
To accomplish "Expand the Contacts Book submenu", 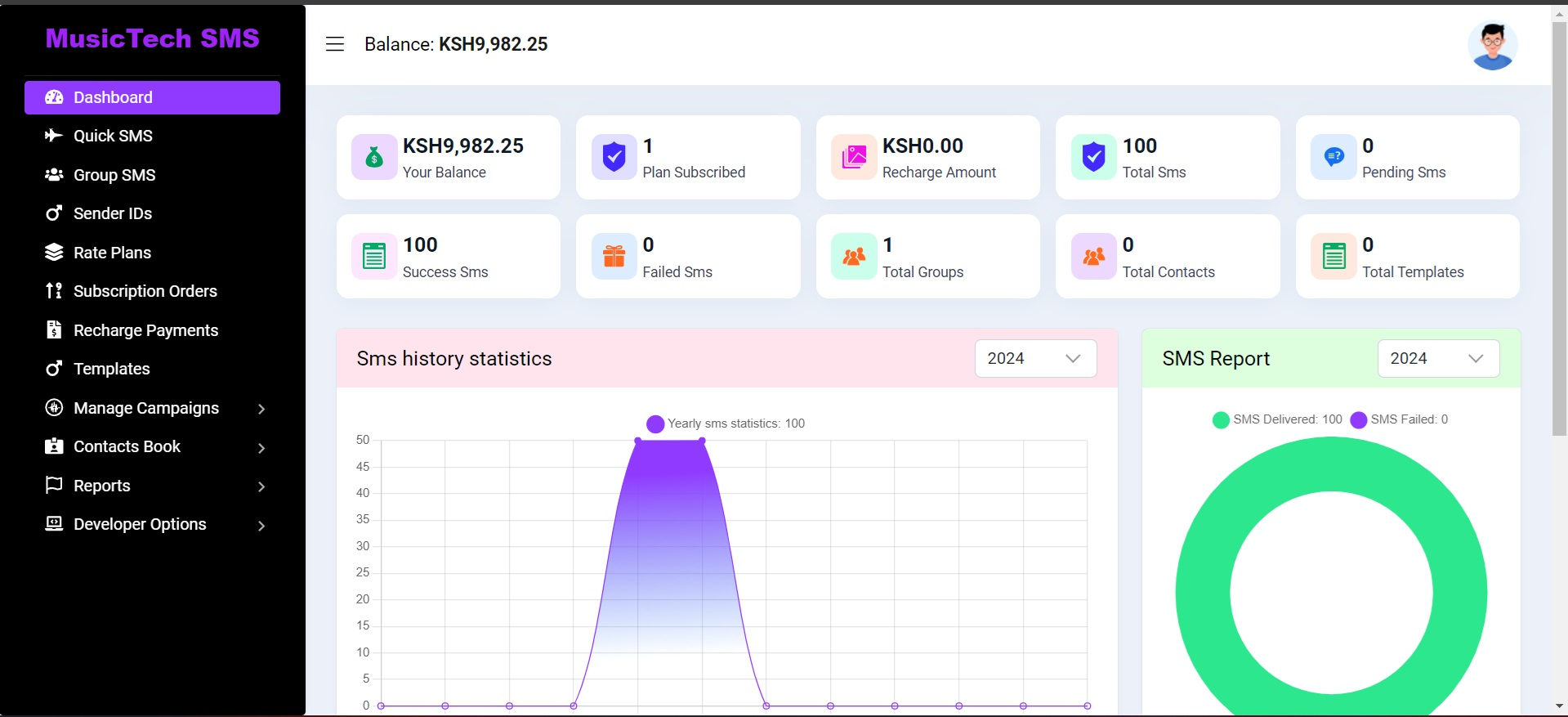I will click(x=155, y=447).
